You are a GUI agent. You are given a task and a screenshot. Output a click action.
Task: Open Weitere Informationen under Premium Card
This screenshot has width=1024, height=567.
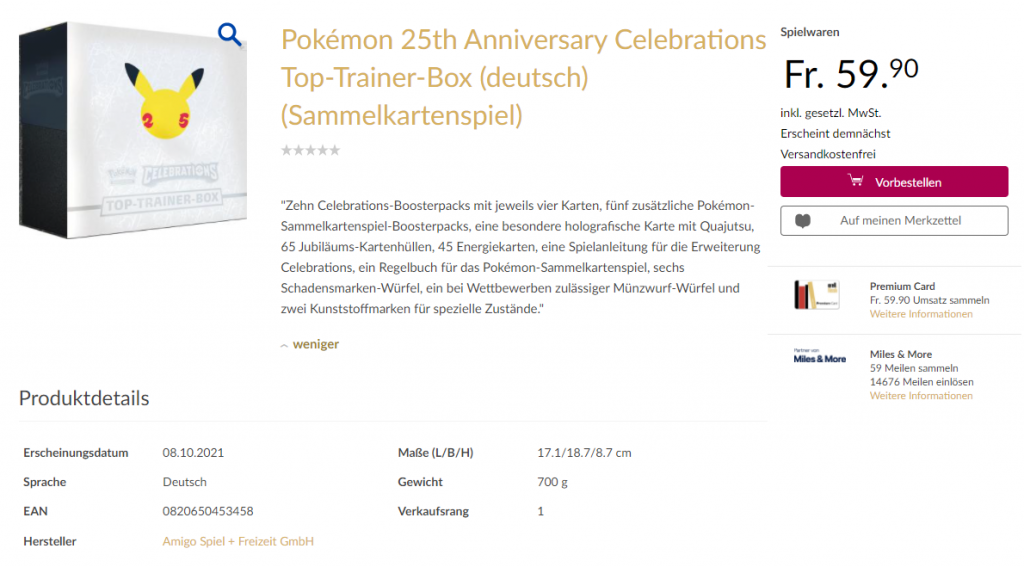tap(920, 314)
